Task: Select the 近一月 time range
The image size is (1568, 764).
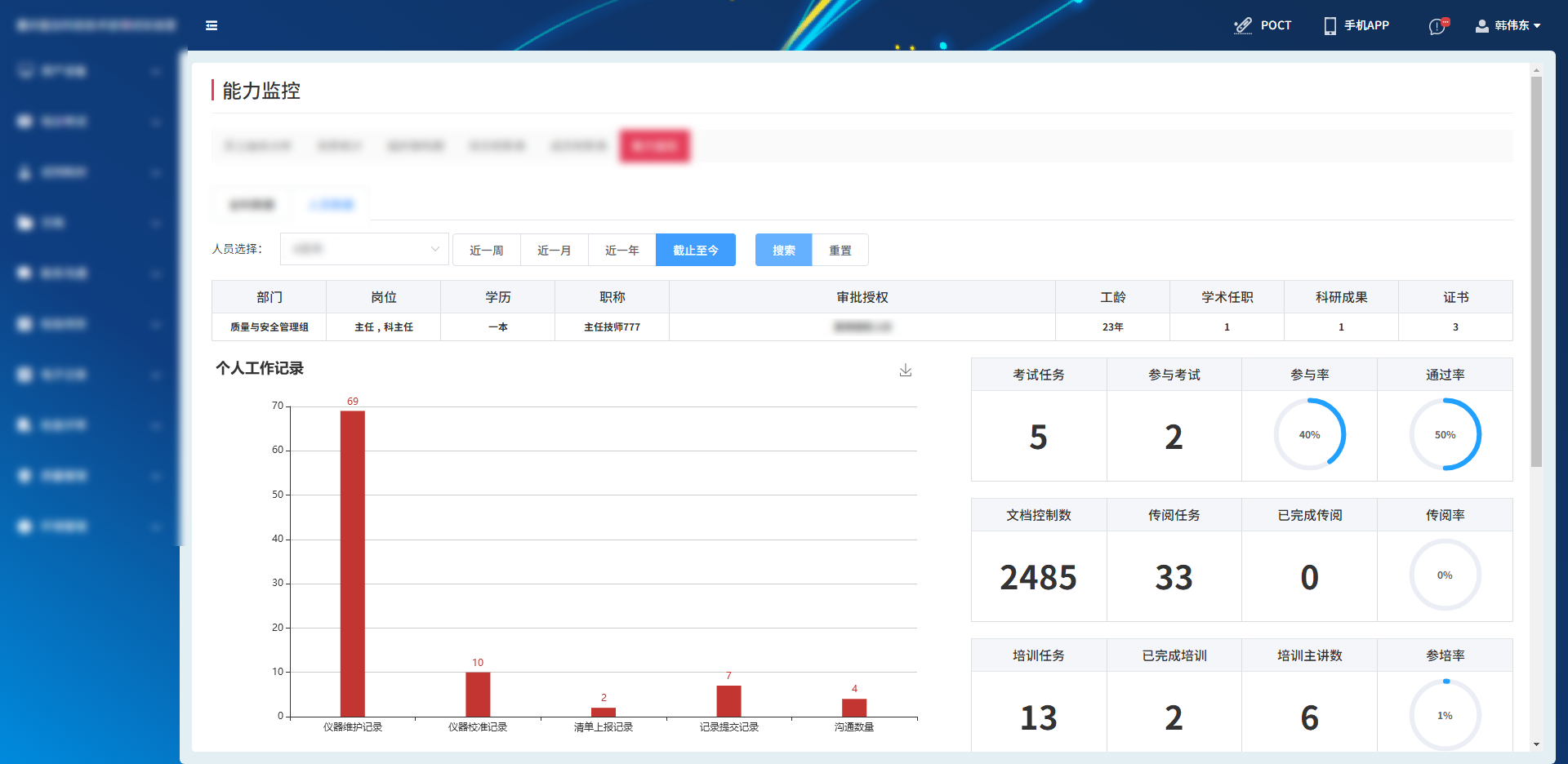Action: click(x=554, y=251)
